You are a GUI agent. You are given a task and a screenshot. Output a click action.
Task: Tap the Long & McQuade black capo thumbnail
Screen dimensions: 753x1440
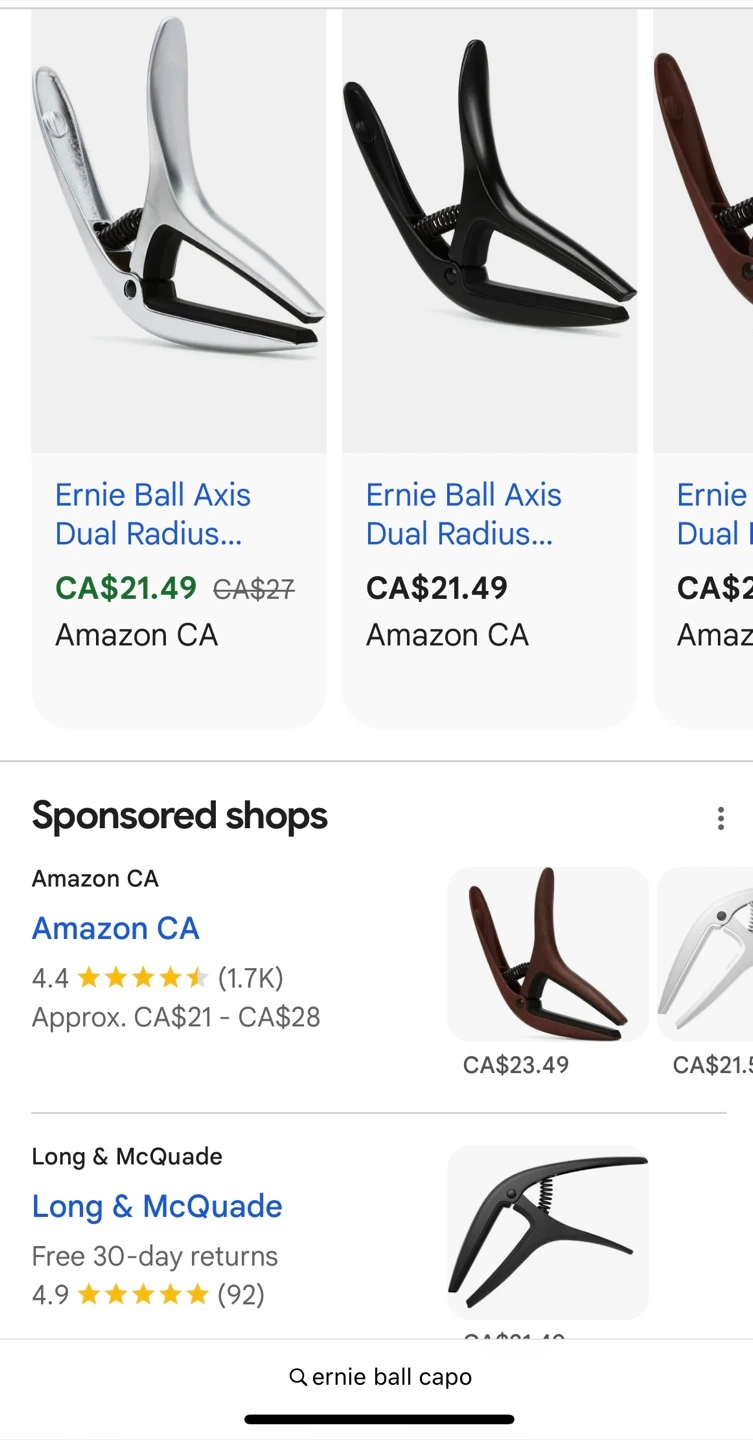coord(547,1230)
